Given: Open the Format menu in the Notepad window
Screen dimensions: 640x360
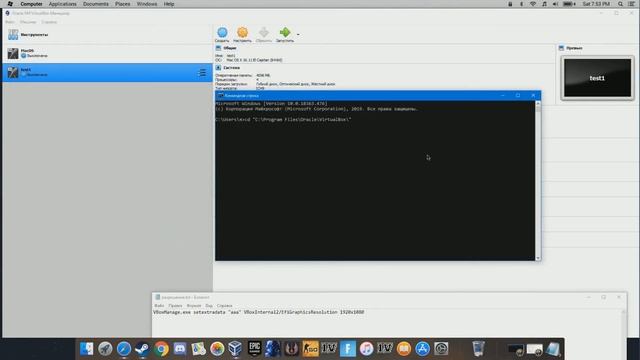Looking at the screenshot, I should 194,305.
